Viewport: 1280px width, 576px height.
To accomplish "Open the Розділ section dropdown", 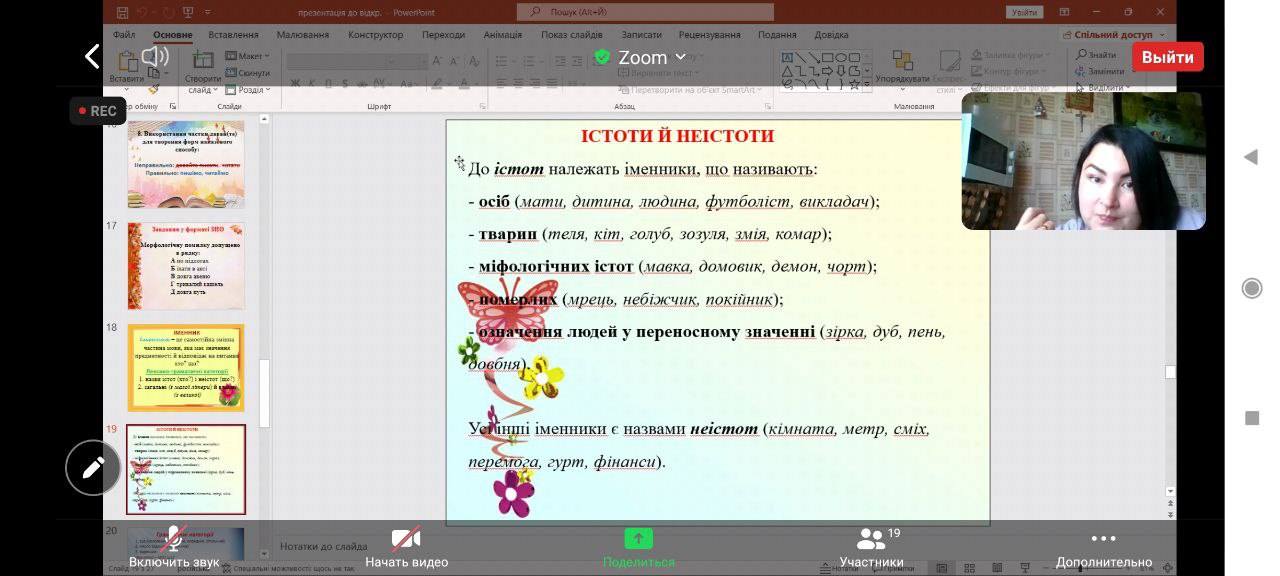I will click(x=247, y=90).
